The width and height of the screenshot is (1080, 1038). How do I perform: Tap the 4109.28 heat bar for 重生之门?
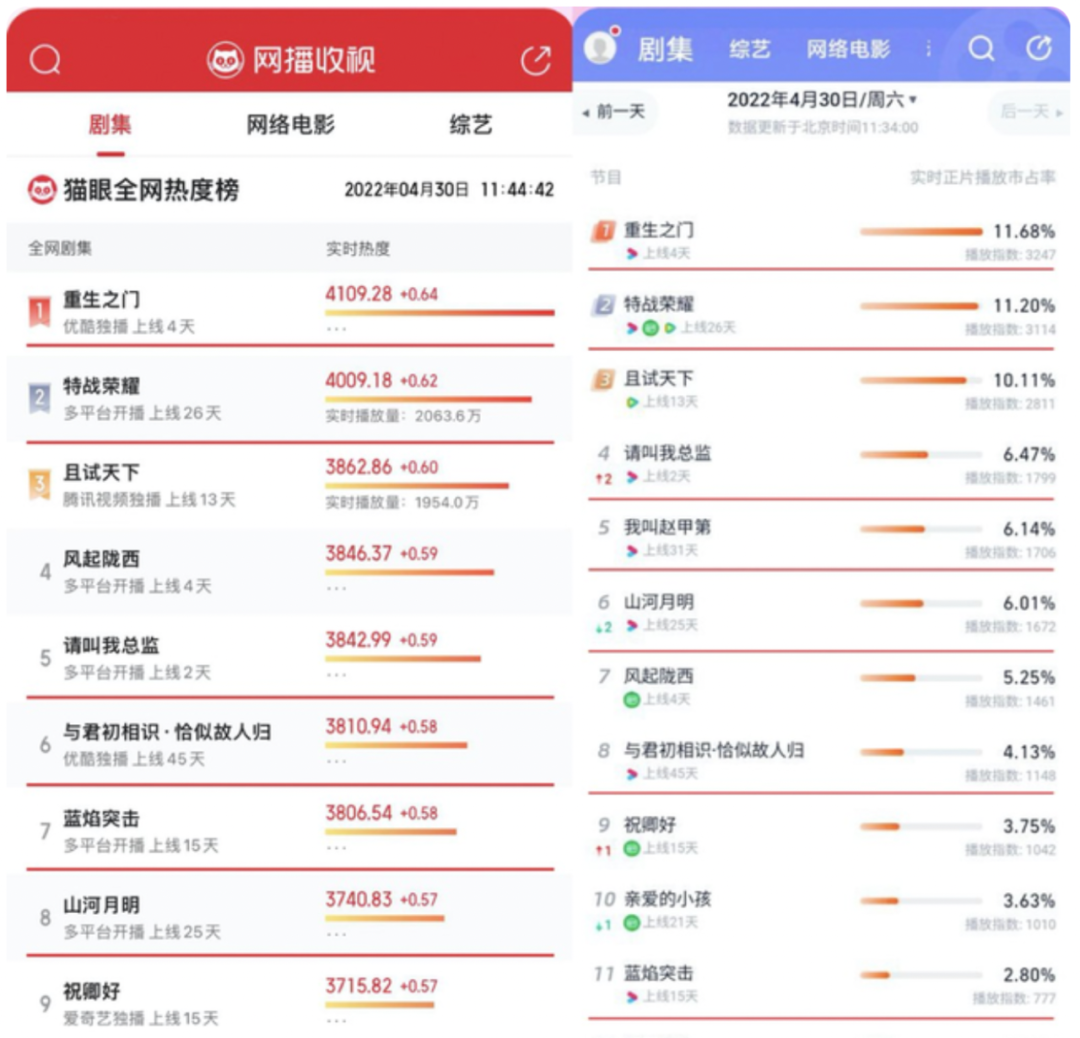pos(440,313)
